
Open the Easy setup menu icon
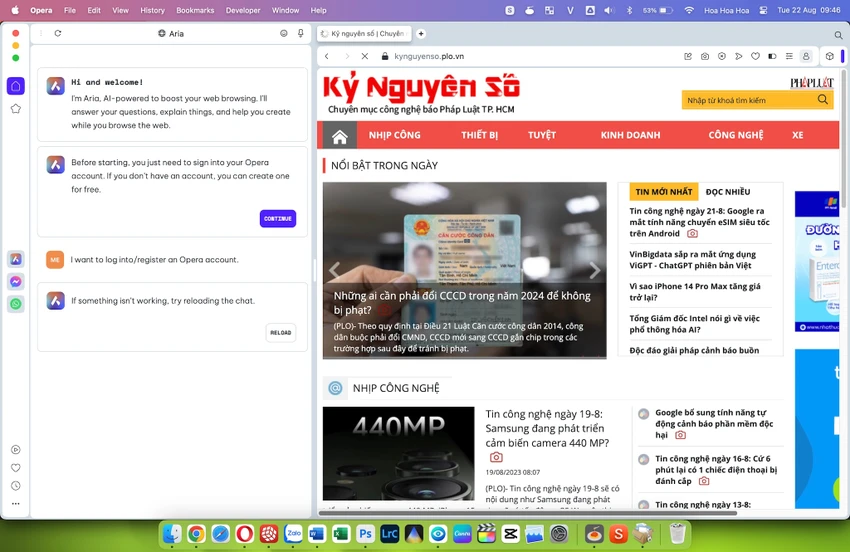click(789, 56)
